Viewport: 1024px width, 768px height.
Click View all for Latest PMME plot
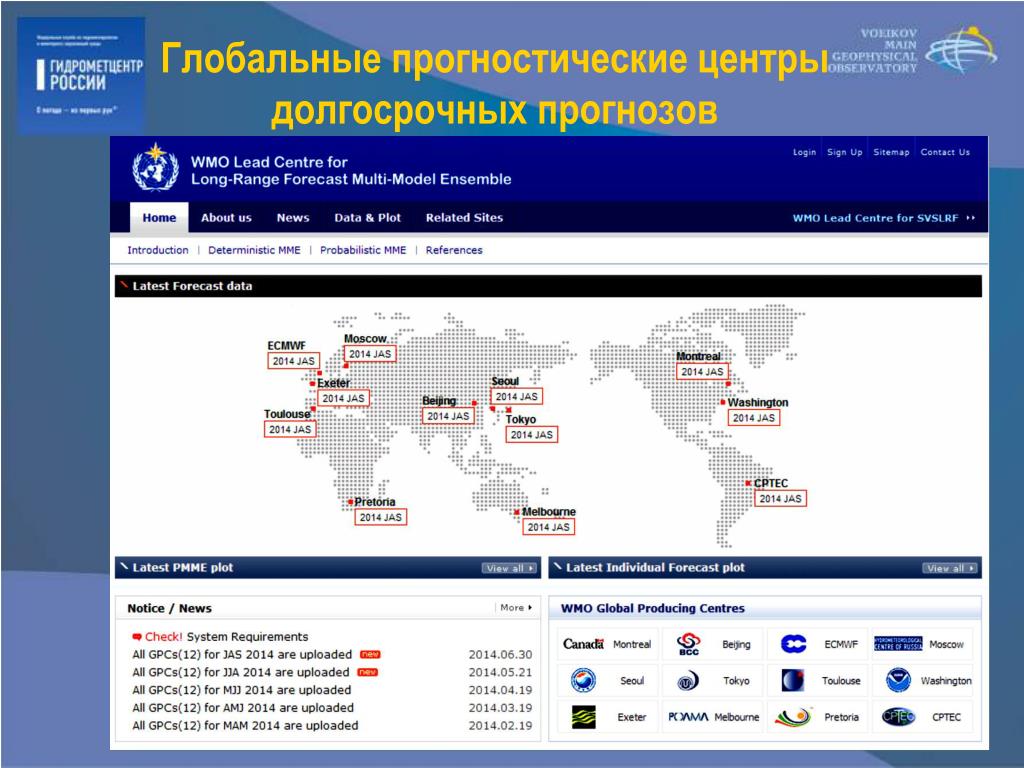click(510, 568)
